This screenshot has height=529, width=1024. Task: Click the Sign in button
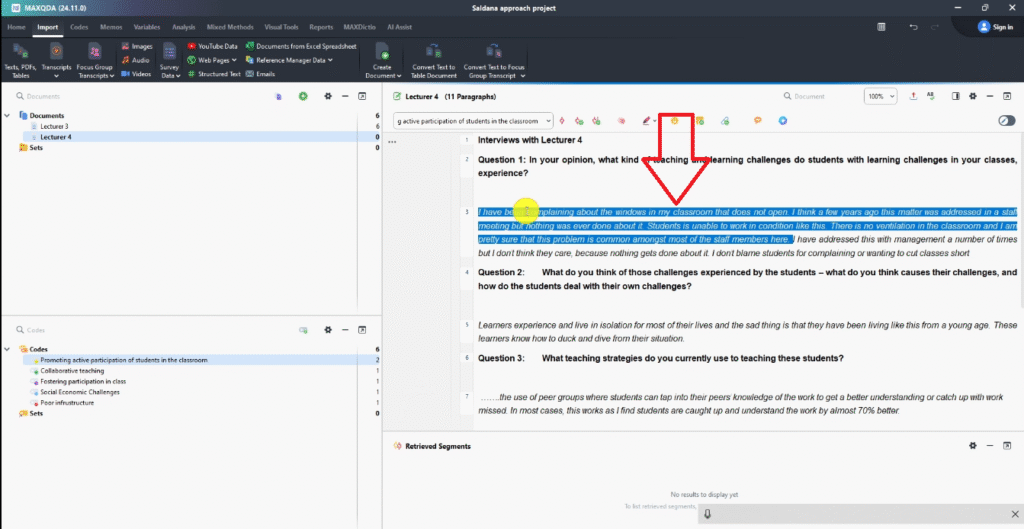point(996,27)
